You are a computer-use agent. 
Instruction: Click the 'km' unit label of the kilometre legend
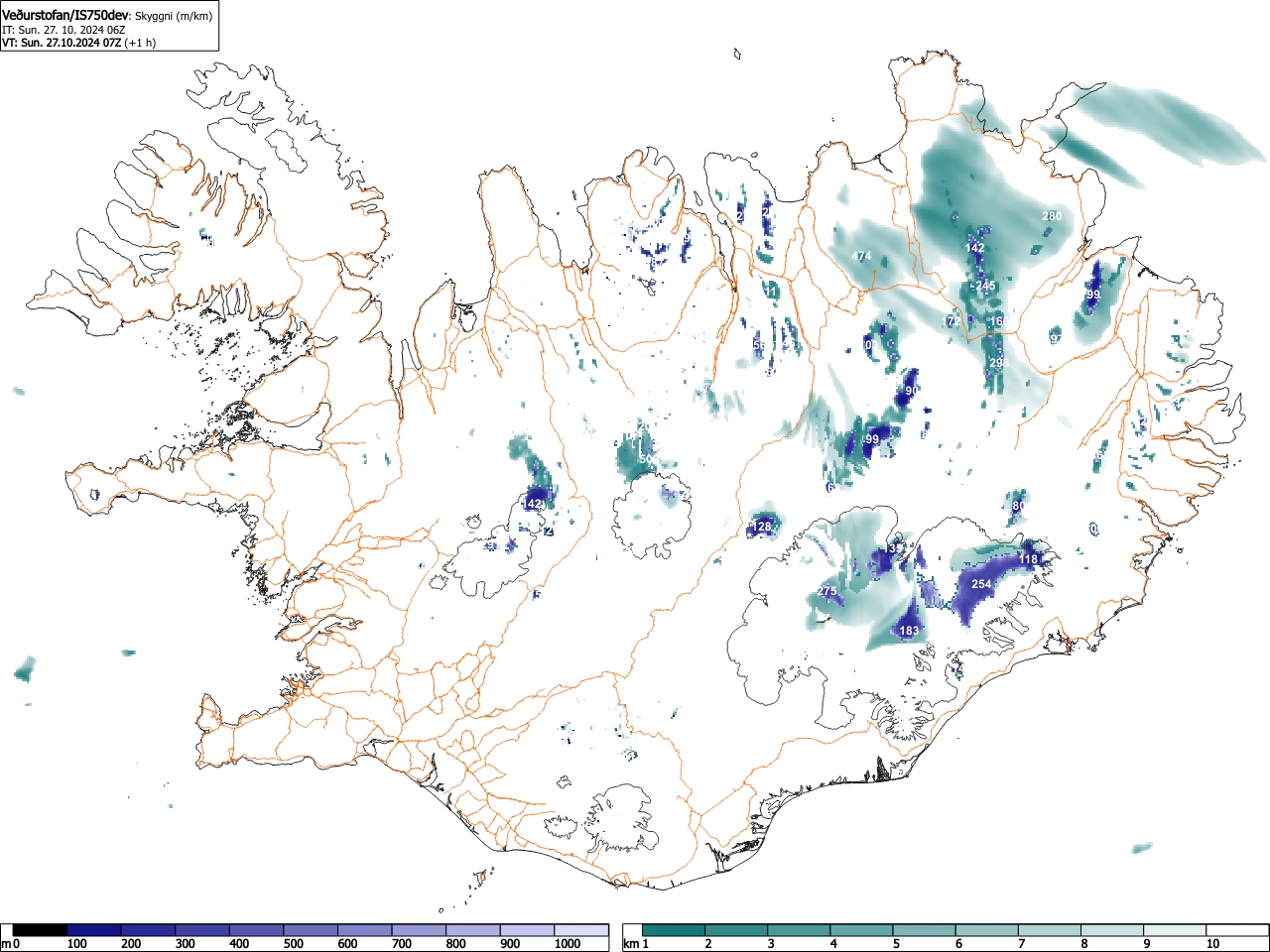pos(630,944)
